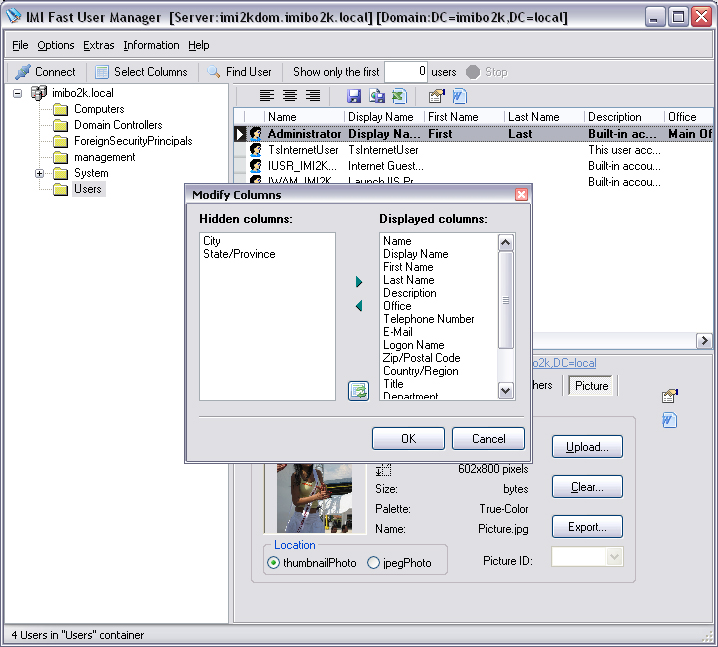The height and width of the screenshot is (647, 718).
Task: Select thumbnailPhoto location option
Action: 273,562
